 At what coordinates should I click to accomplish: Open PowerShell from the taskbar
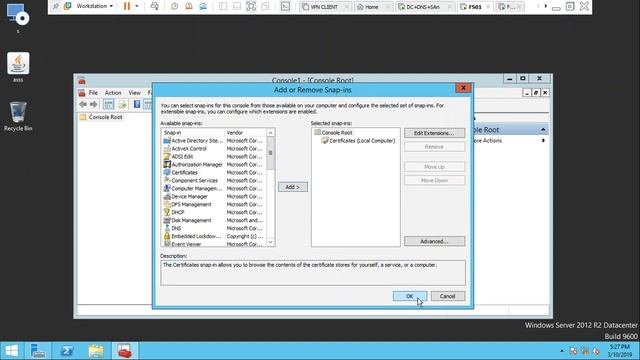point(67,351)
